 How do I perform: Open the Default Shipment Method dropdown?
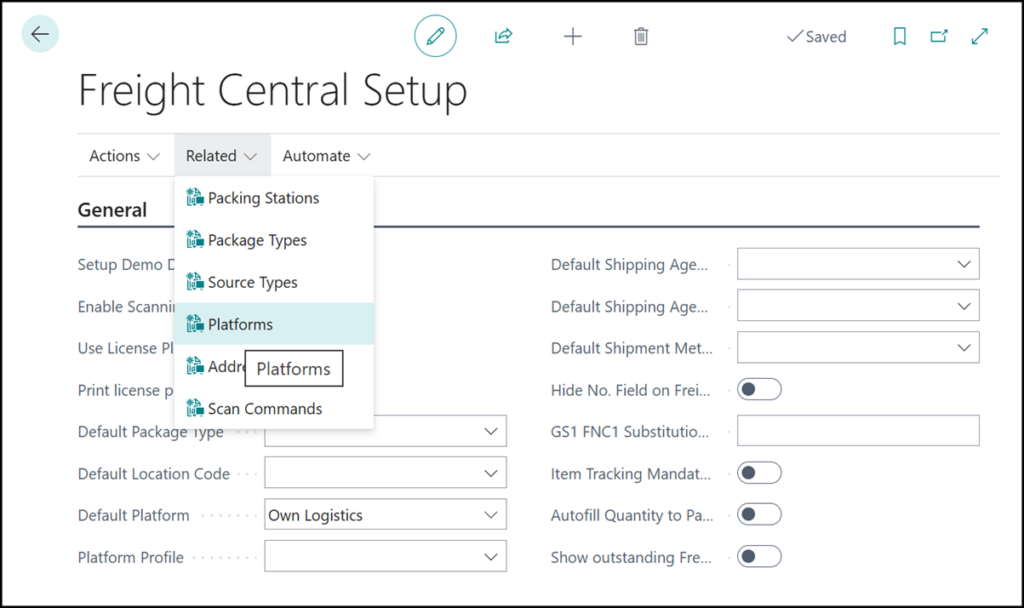(x=963, y=348)
